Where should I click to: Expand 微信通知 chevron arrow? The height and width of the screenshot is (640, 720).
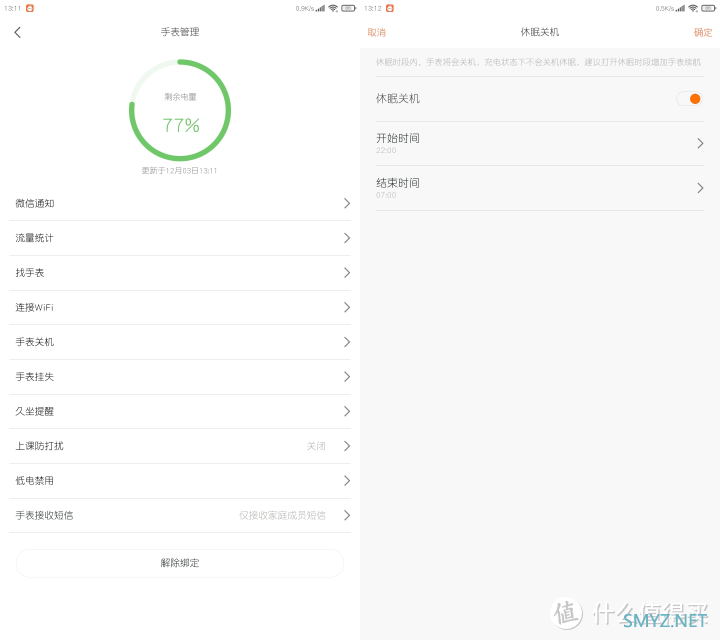point(347,203)
